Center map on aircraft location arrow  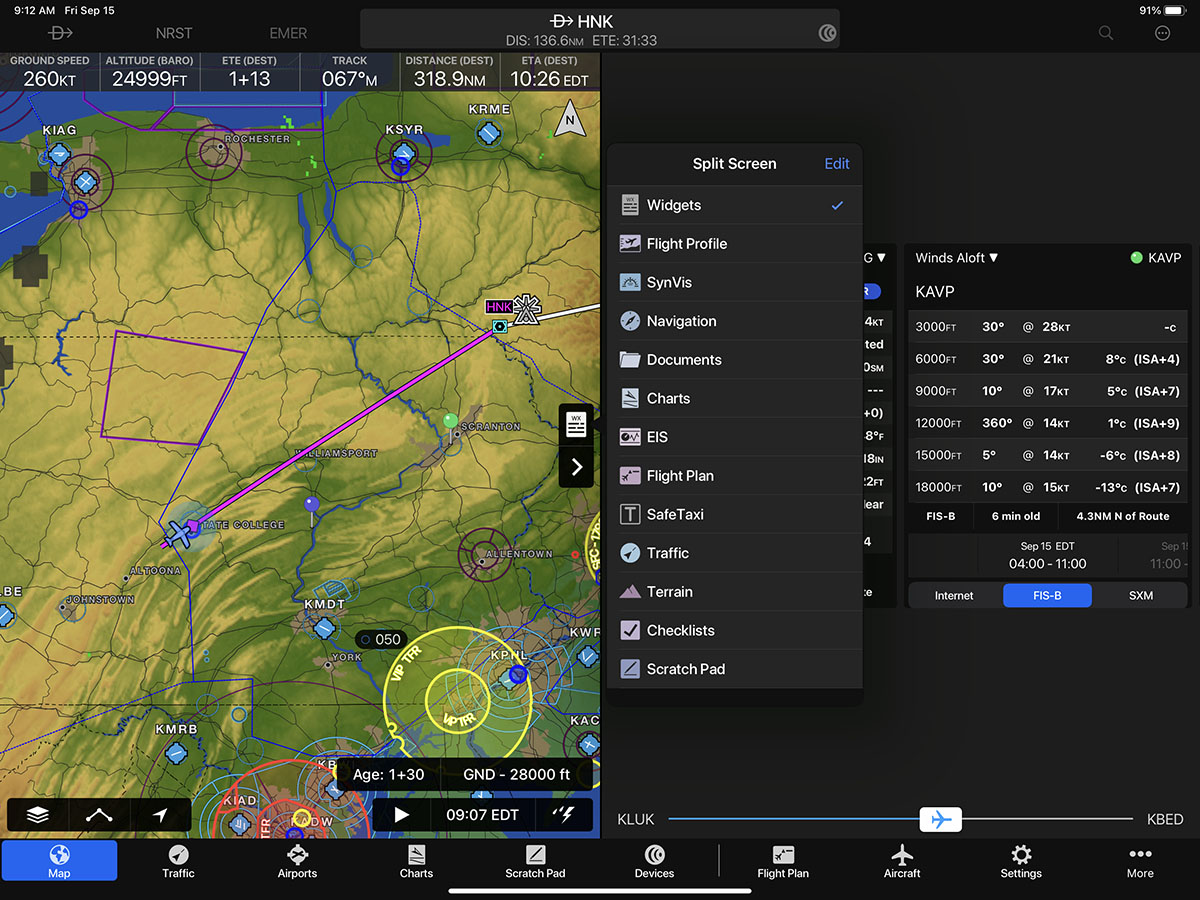click(160, 815)
